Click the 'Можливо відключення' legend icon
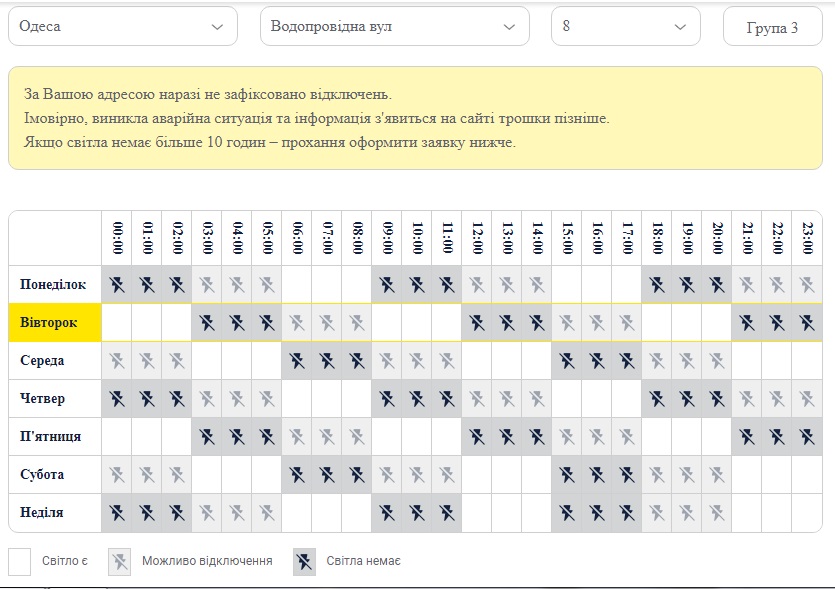The height and width of the screenshot is (589, 835). (119, 561)
